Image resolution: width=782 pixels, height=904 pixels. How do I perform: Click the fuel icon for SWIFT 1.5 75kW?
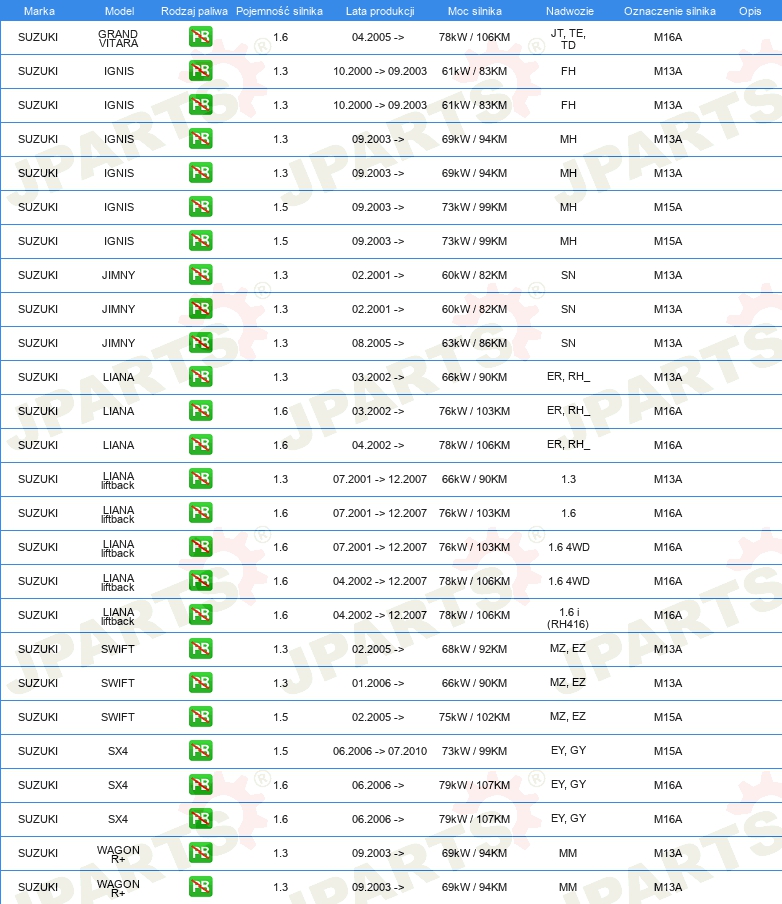201,717
